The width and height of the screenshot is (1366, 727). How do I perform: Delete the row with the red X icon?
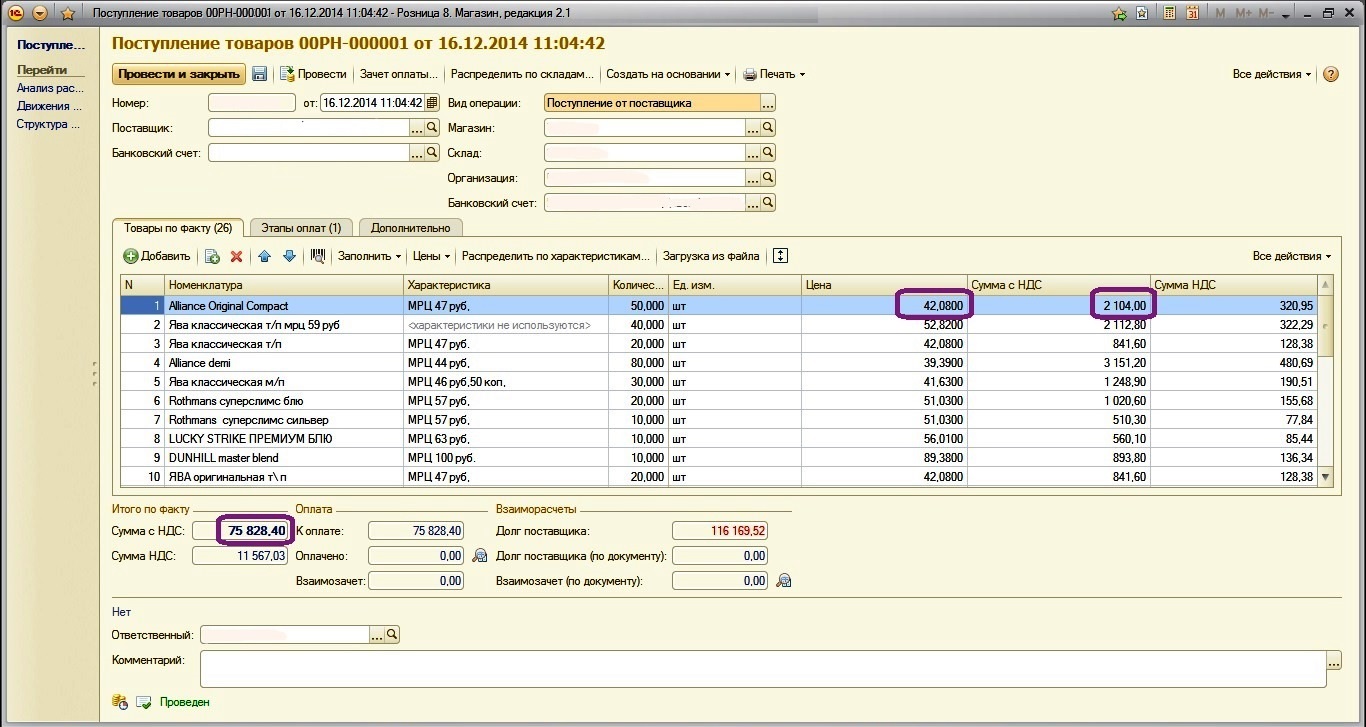coord(237,256)
